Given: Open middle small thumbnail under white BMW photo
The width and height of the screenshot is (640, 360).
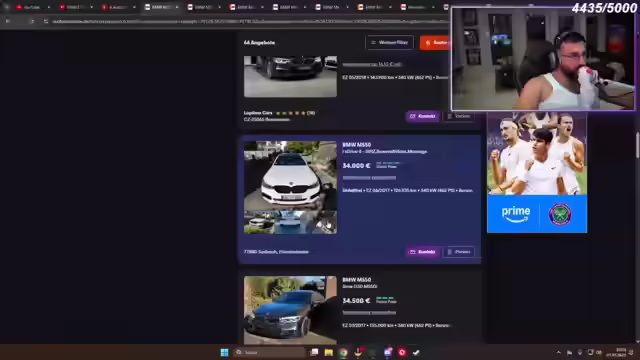Looking at the screenshot, I should point(290,222).
